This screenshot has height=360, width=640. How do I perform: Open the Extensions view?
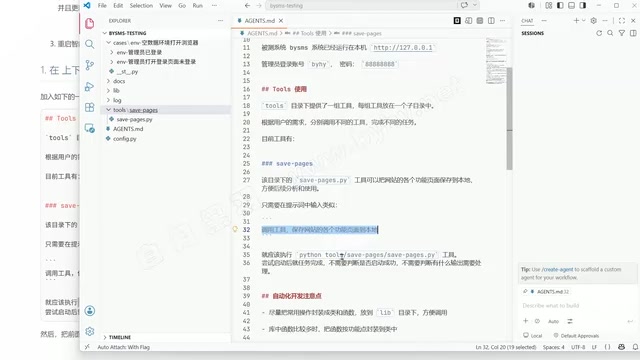click(89, 107)
